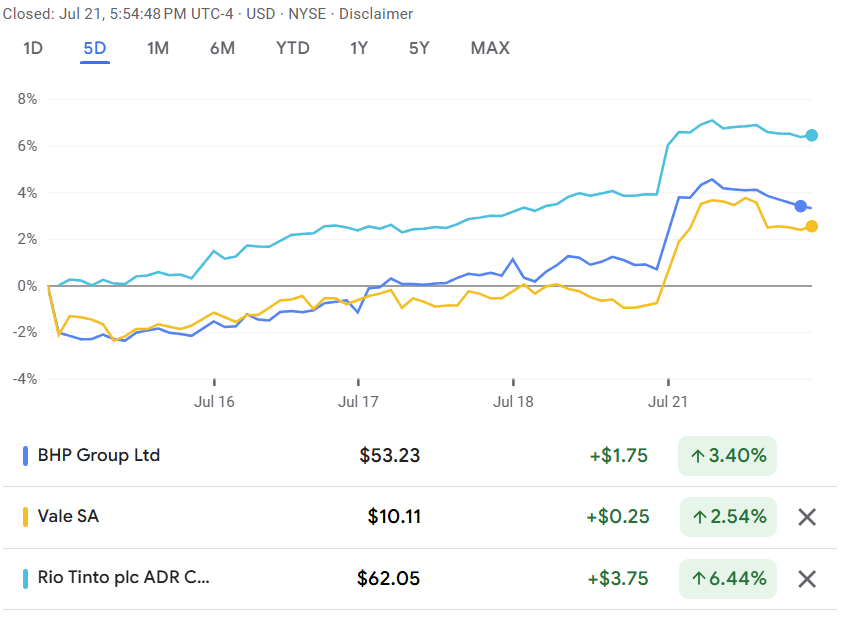Image resolution: width=865 pixels, height=617 pixels.
Task: Click the Jul 17 date label
Action: (x=358, y=402)
